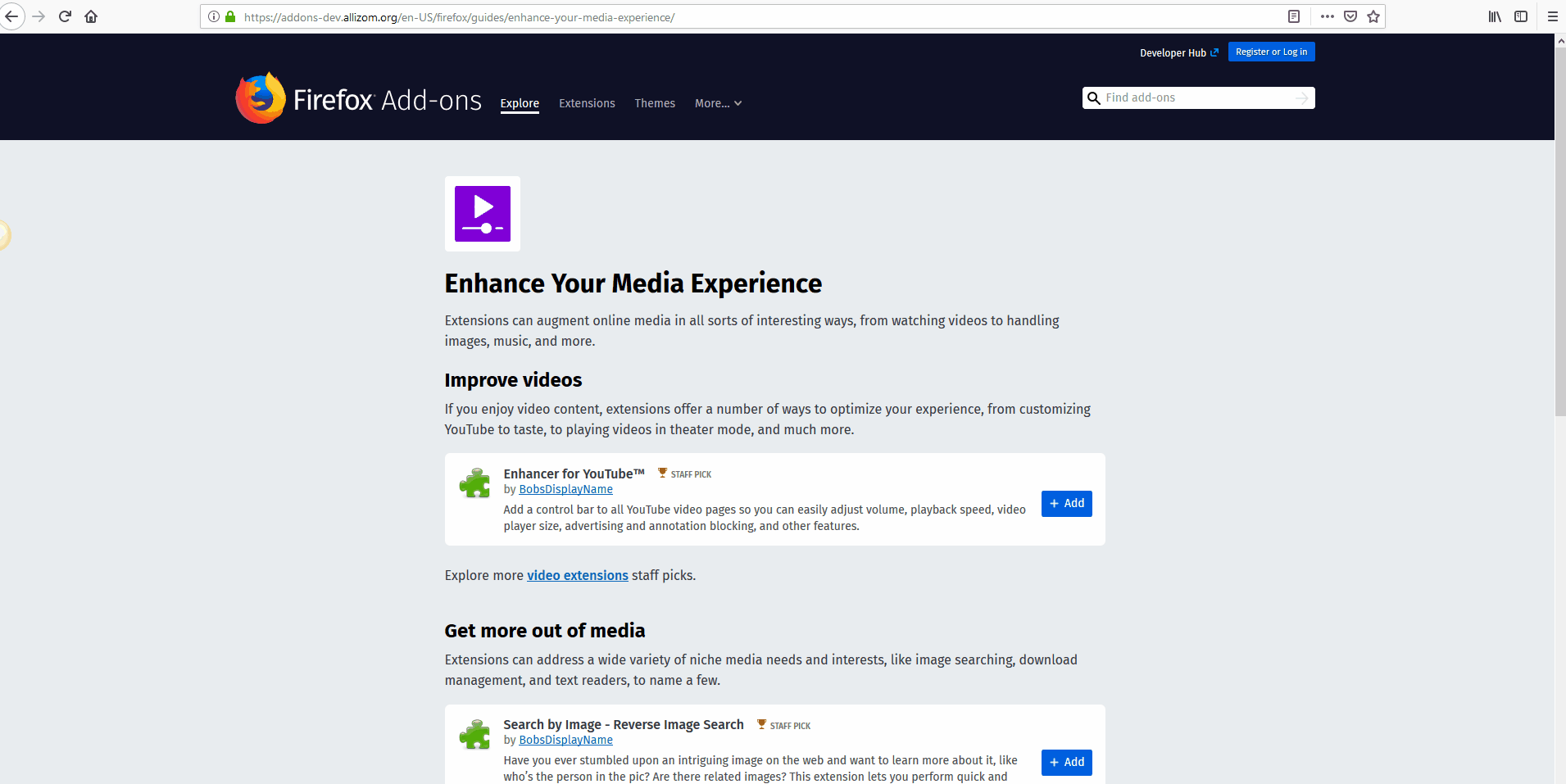Open the hamburger menu
1566x784 pixels.
coord(1551,16)
